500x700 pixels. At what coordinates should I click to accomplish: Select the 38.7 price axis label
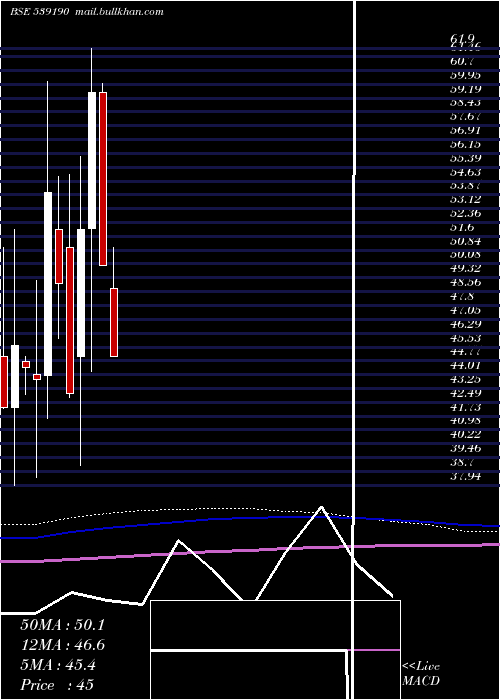462,462
